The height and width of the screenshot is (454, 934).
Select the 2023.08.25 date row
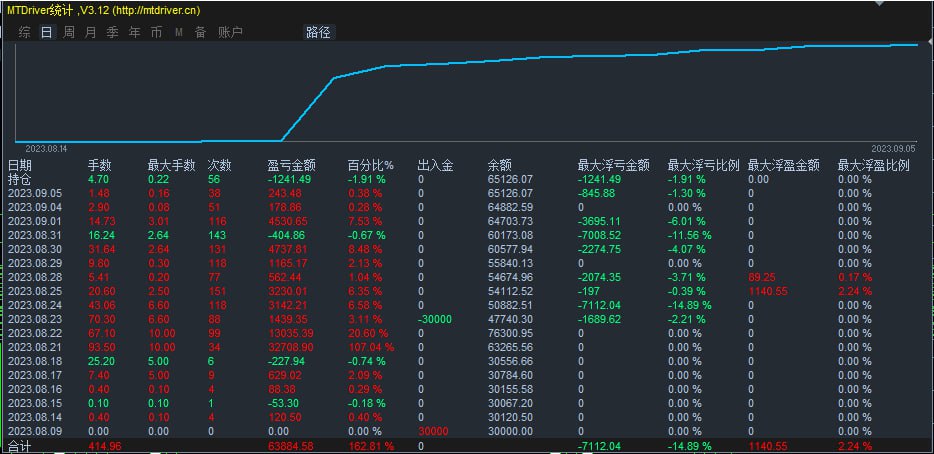click(x=34, y=291)
